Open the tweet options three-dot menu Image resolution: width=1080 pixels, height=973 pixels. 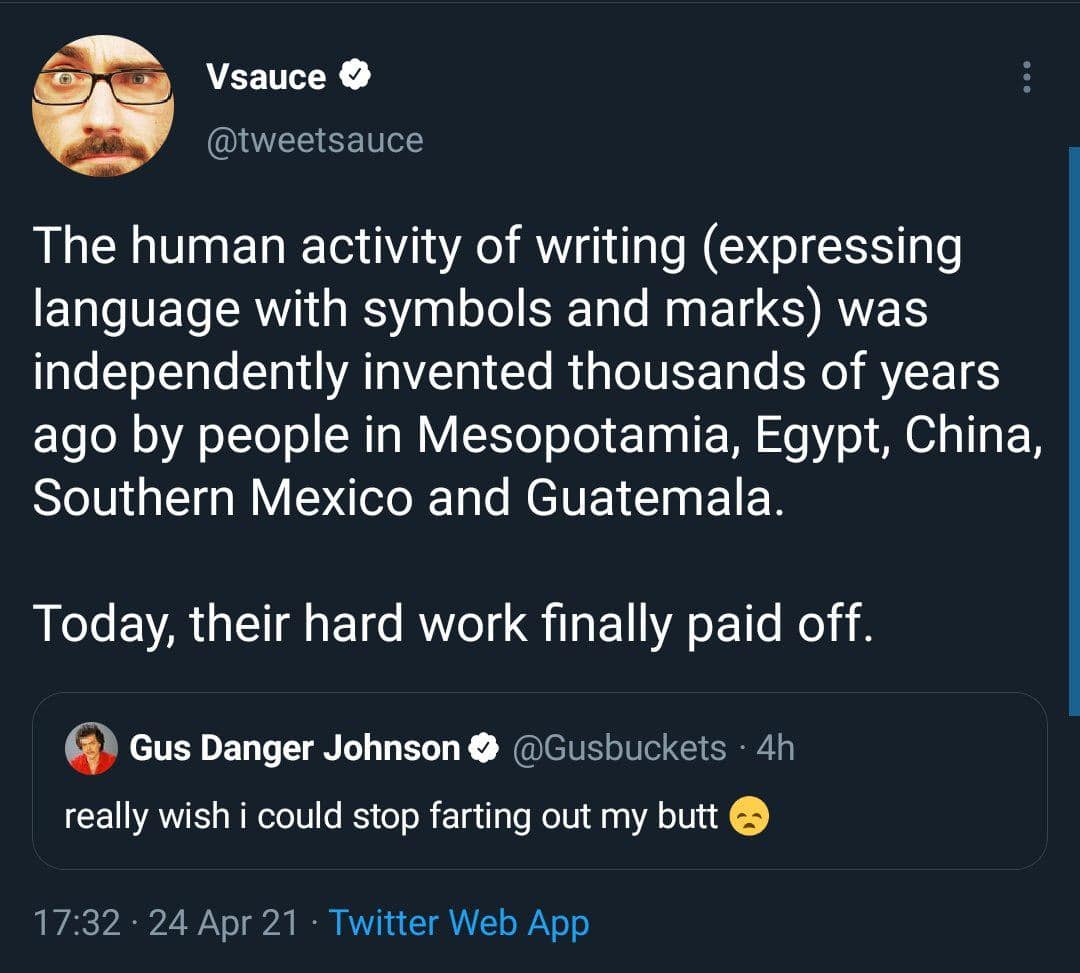1026,76
